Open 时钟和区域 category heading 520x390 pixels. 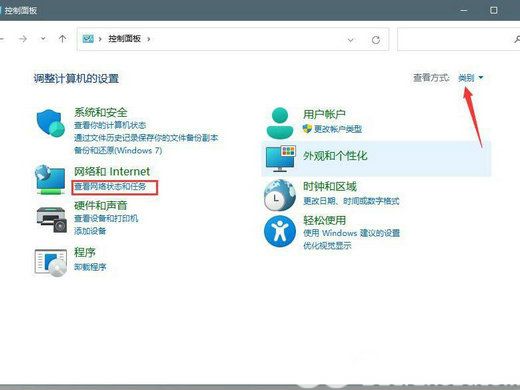tap(330, 186)
